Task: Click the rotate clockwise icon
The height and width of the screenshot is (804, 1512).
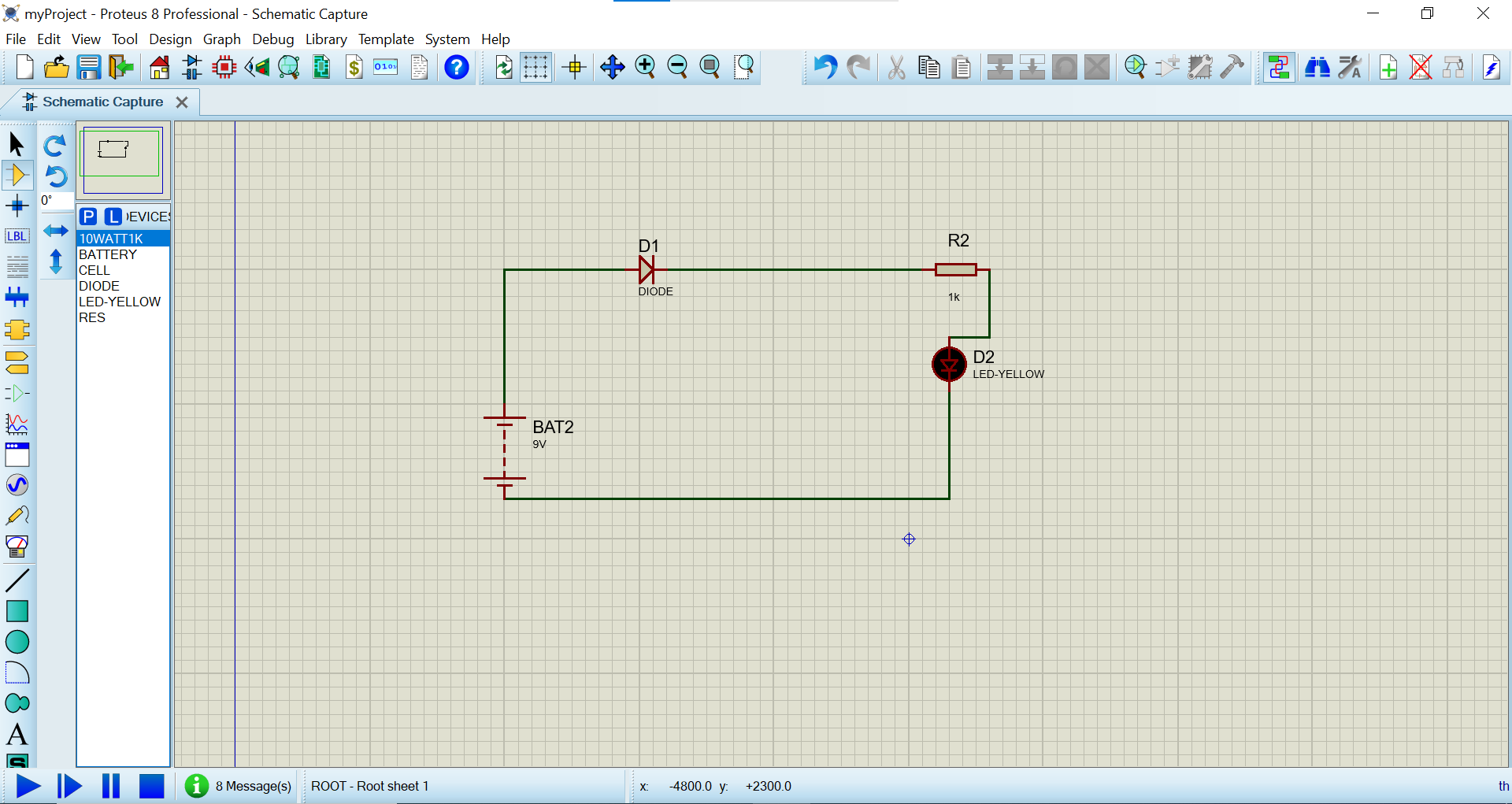Action: [x=55, y=146]
